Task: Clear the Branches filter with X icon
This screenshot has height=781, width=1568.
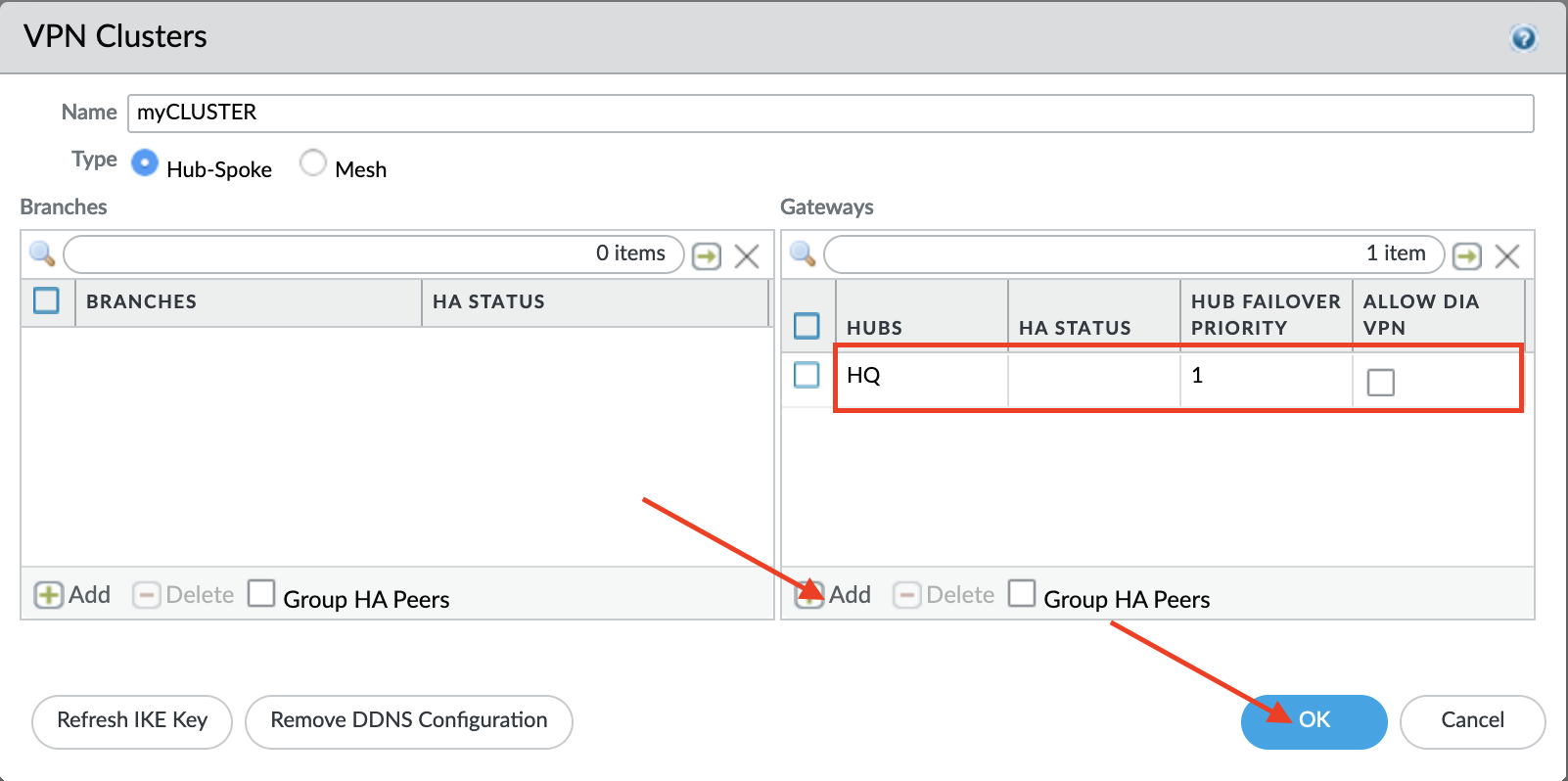Action: click(x=747, y=256)
